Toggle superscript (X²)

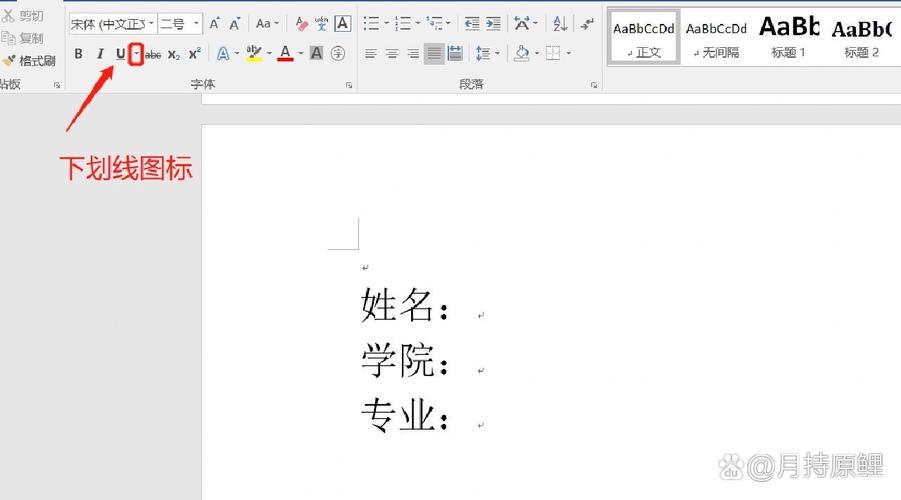pos(195,53)
